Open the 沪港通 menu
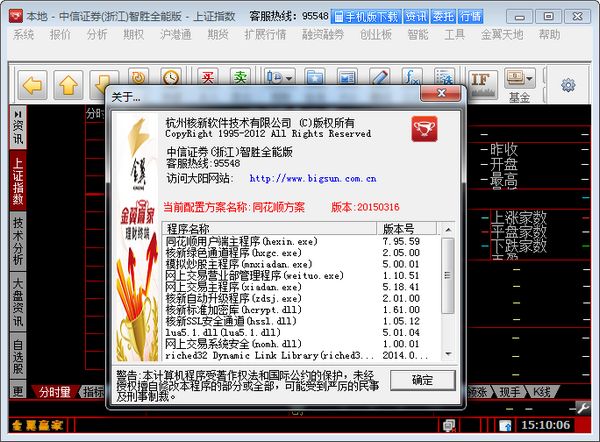 click(x=176, y=35)
